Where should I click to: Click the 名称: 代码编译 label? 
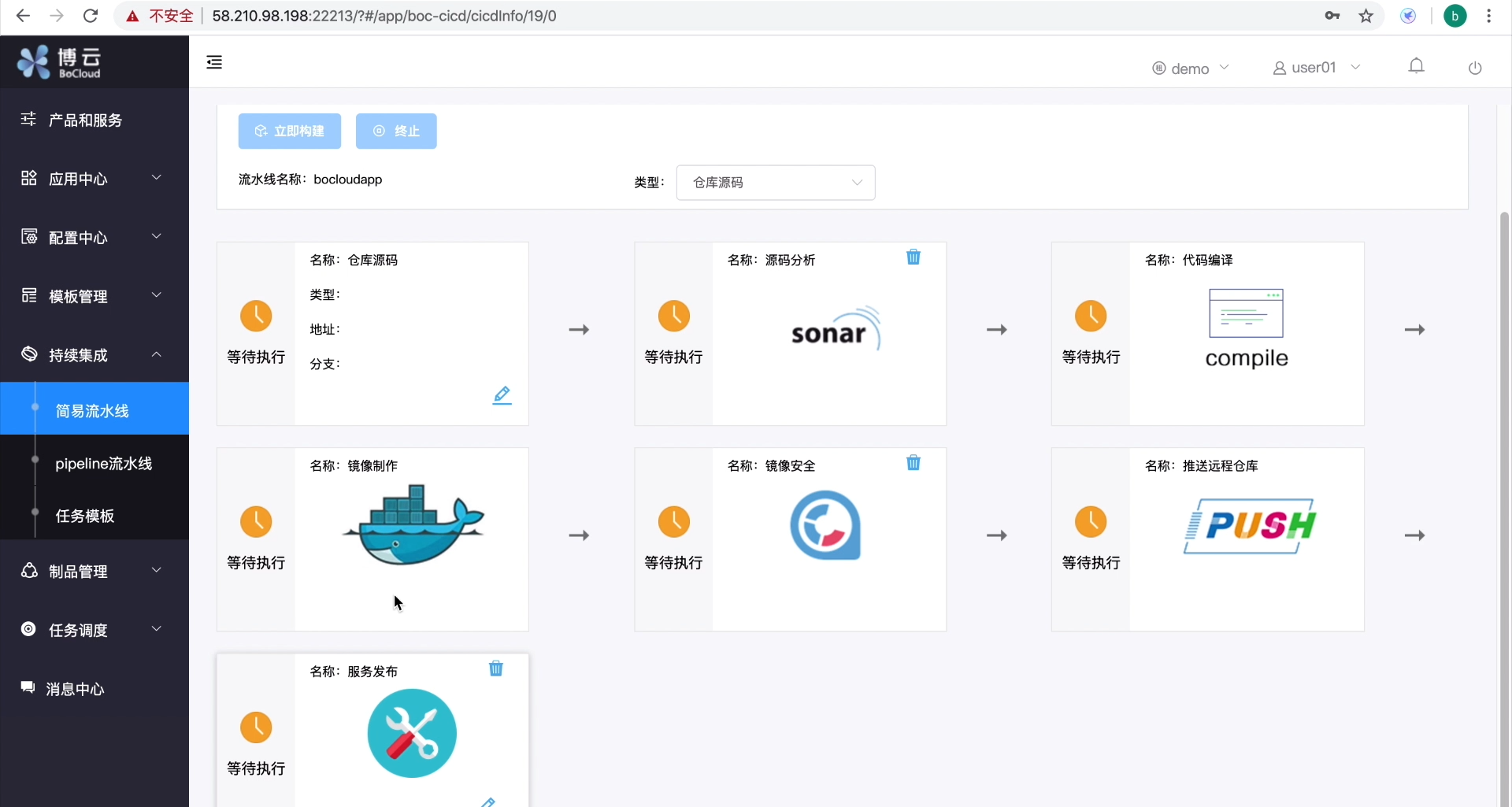[1189, 260]
